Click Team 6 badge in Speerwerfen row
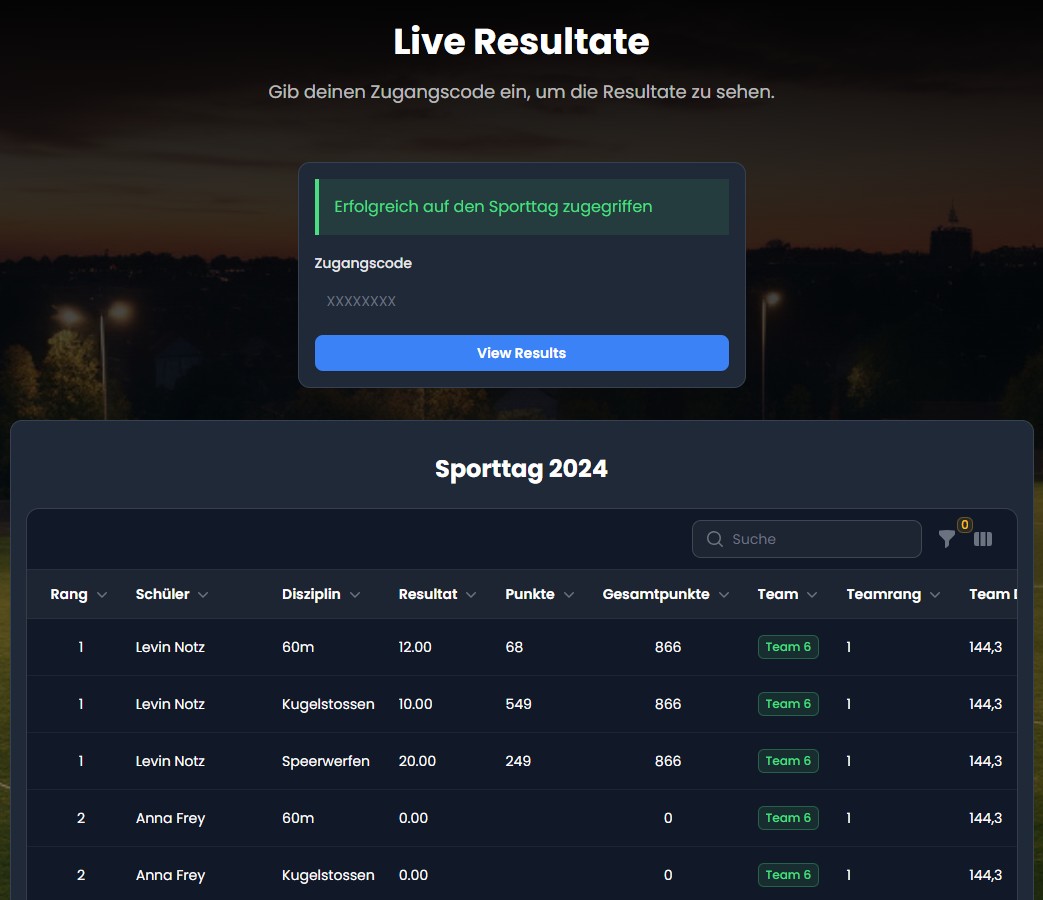 tap(788, 761)
